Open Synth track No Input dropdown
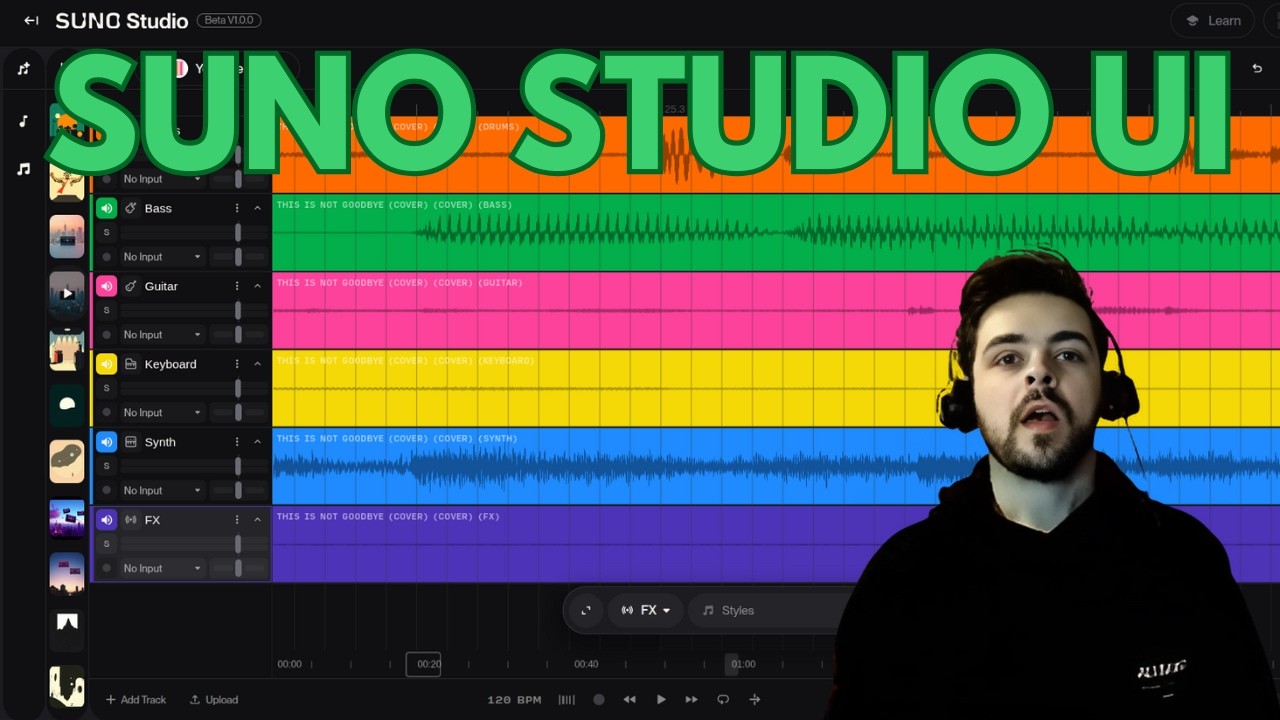Viewport: 1280px width, 720px height. click(x=162, y=491)
